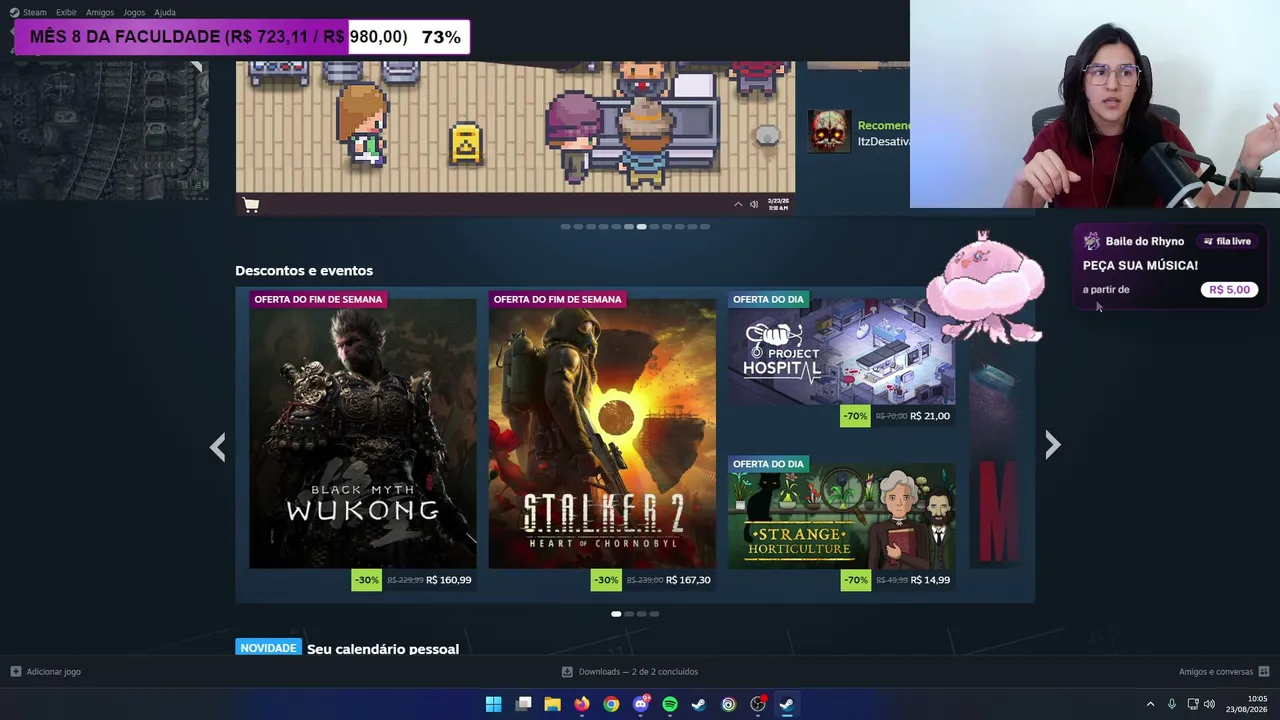The height and width of the screenshot is (720, 1280).
Task: Click the R$ 167,30 price of Stalker 2
Action: pyautogui.click(x=688, y=580)
